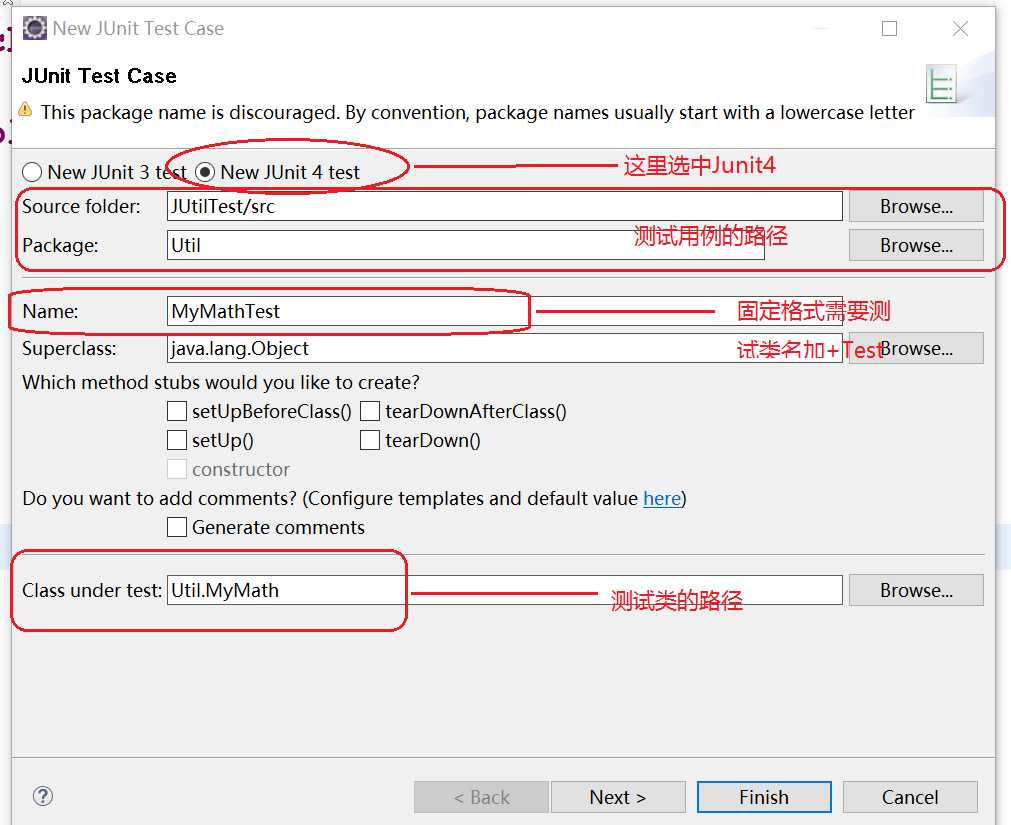1011x825 pixels.
Task: Close the New JUnit Test Case window
Action: [x=960, y=28]
